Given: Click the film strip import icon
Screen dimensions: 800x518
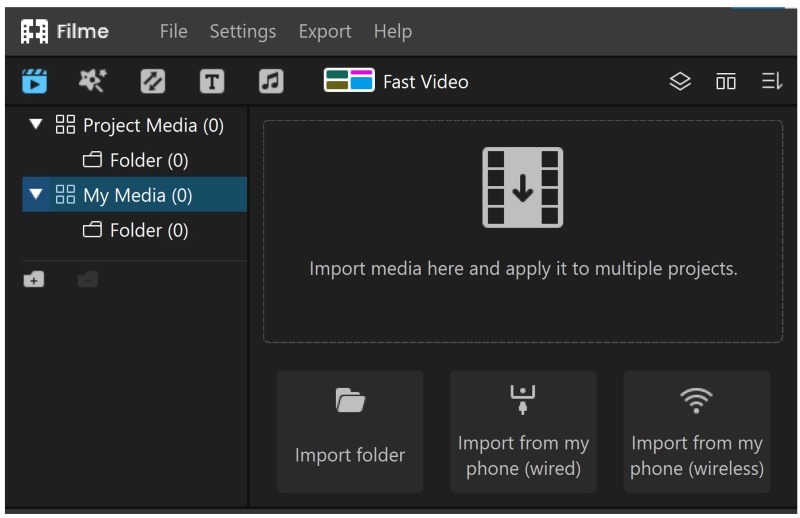Looking at the screenshot, I should click(x=522, y=187).
